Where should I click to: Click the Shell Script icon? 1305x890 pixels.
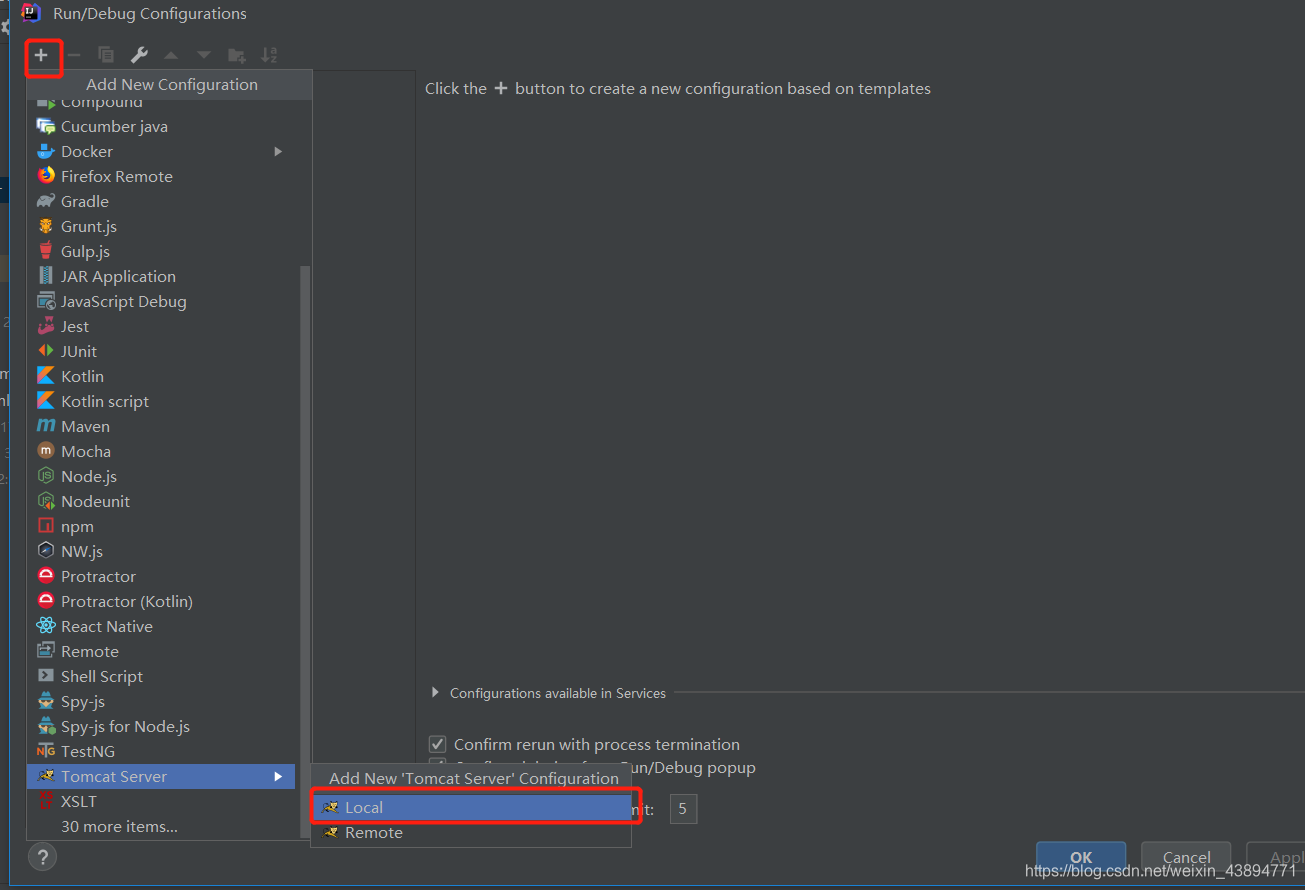coord(45,676)
